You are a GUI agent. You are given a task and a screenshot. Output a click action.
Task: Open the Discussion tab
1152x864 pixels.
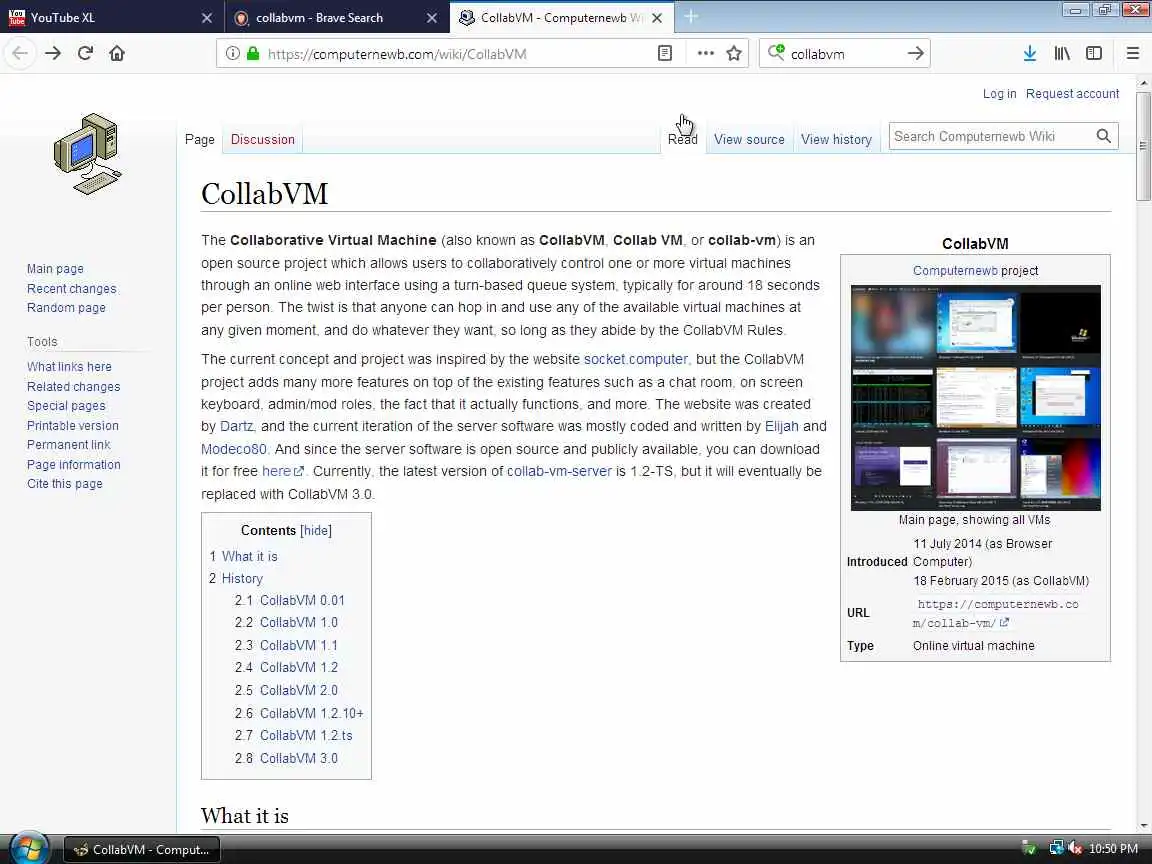(x=262, y=140)
